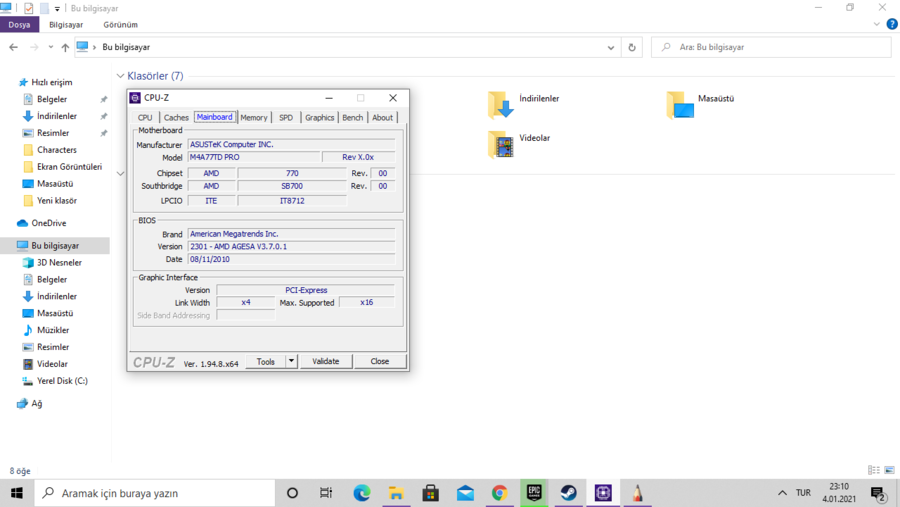Expand the Tools dropdown arrow in CPU-Z
The height and width of the screenshot is (507, 900).
pyautogui.click(x=292, y=361)
